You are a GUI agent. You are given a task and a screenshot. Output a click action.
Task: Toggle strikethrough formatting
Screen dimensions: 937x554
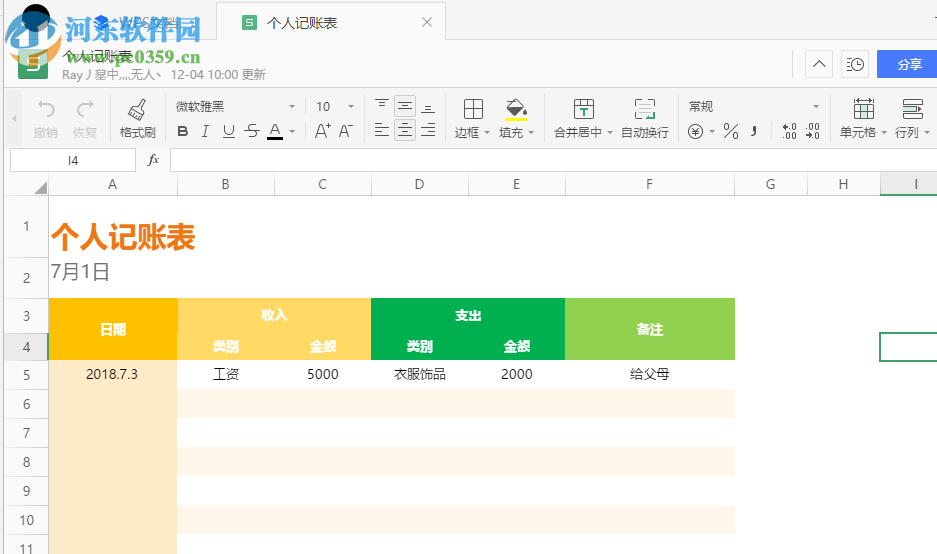252,131
